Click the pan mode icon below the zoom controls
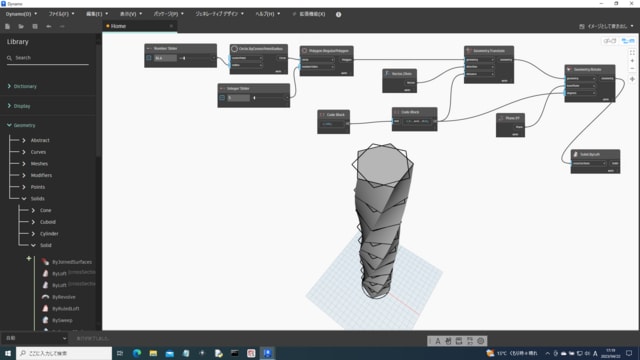This screenshot has height=360, width=640. (x=632, y=79)
